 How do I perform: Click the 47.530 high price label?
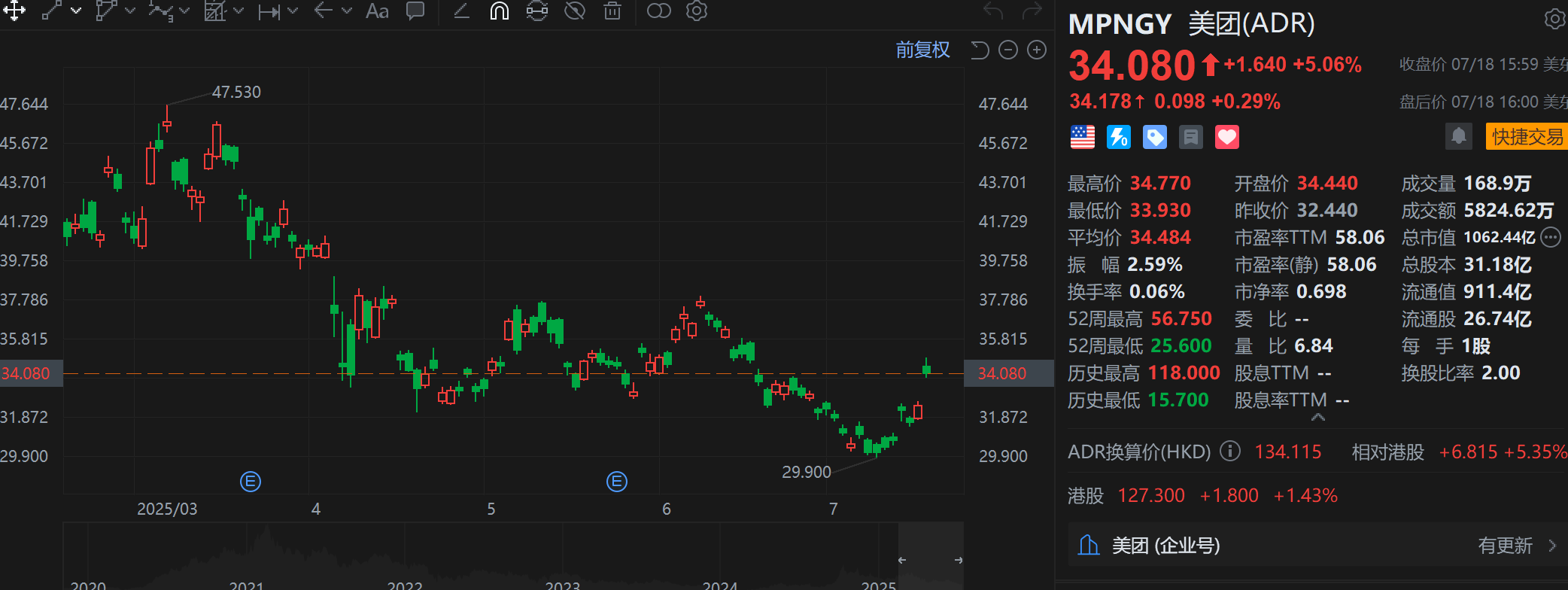(x=236, y=92)
